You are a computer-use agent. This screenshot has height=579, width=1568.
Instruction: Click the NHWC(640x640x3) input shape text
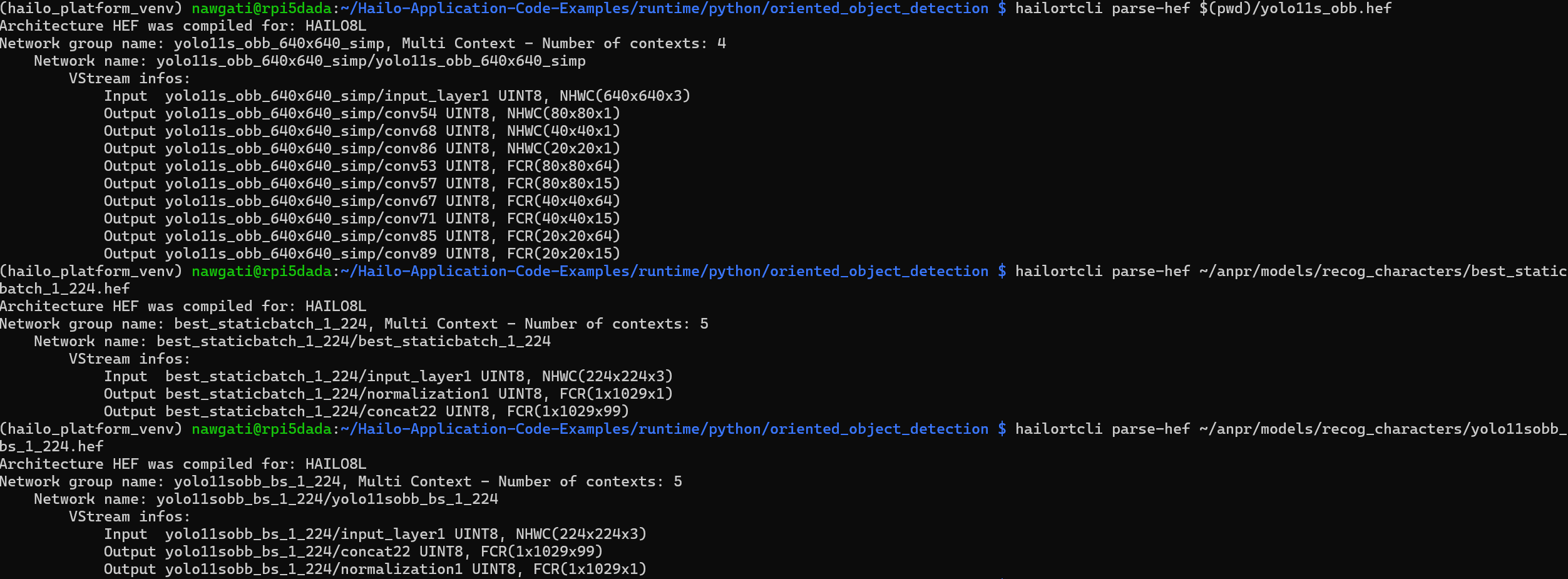(624, 96)
